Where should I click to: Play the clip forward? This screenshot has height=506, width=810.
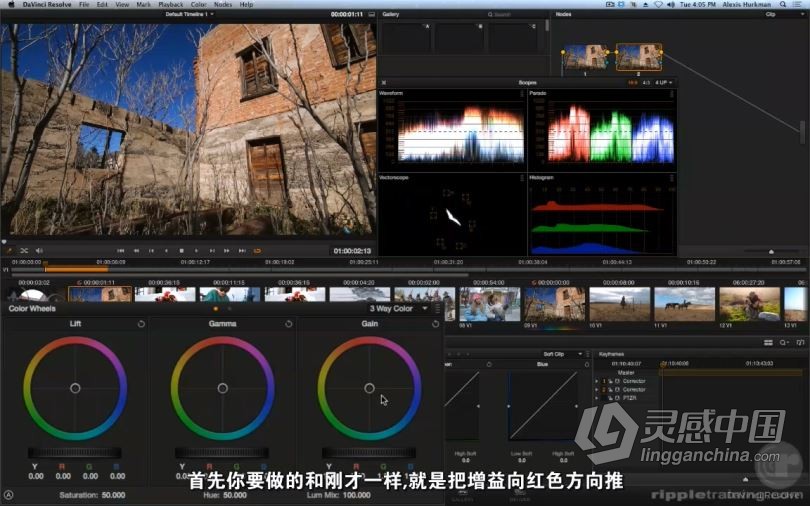click(196, 250)
